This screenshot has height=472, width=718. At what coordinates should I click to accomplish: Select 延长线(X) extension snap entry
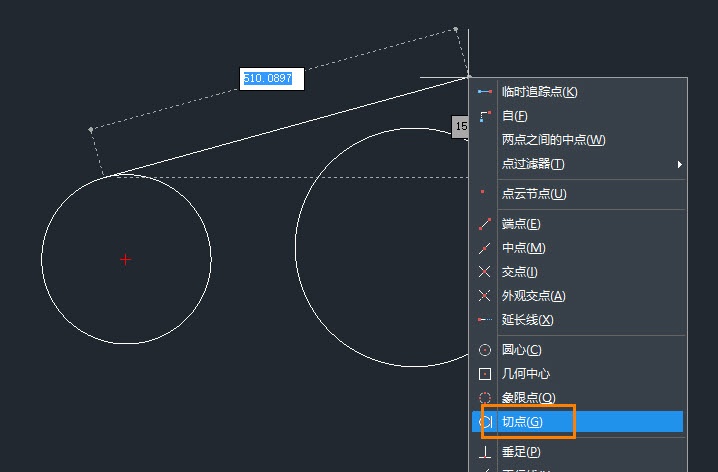point(527,320)
